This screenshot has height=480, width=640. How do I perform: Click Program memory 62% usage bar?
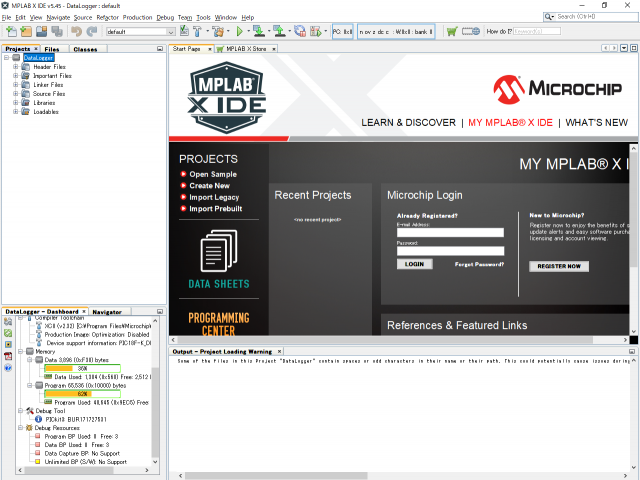(82, 394)
